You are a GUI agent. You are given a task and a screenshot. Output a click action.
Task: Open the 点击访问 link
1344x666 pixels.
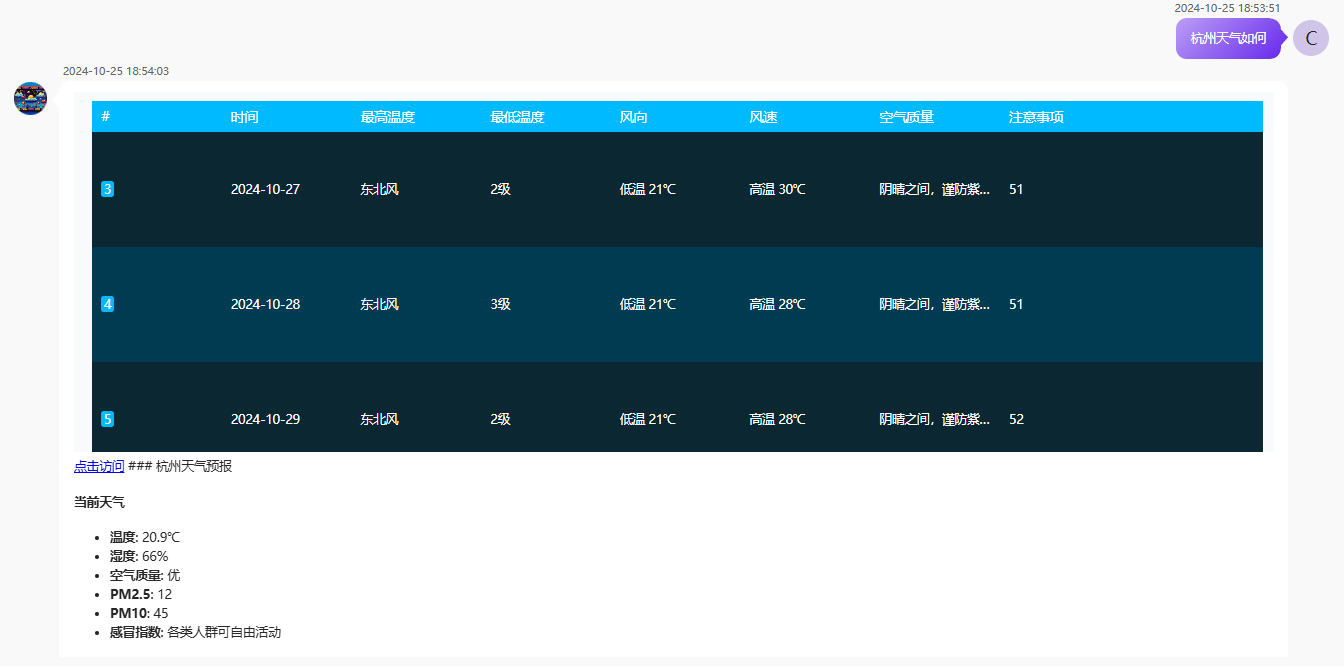(99, 466)
